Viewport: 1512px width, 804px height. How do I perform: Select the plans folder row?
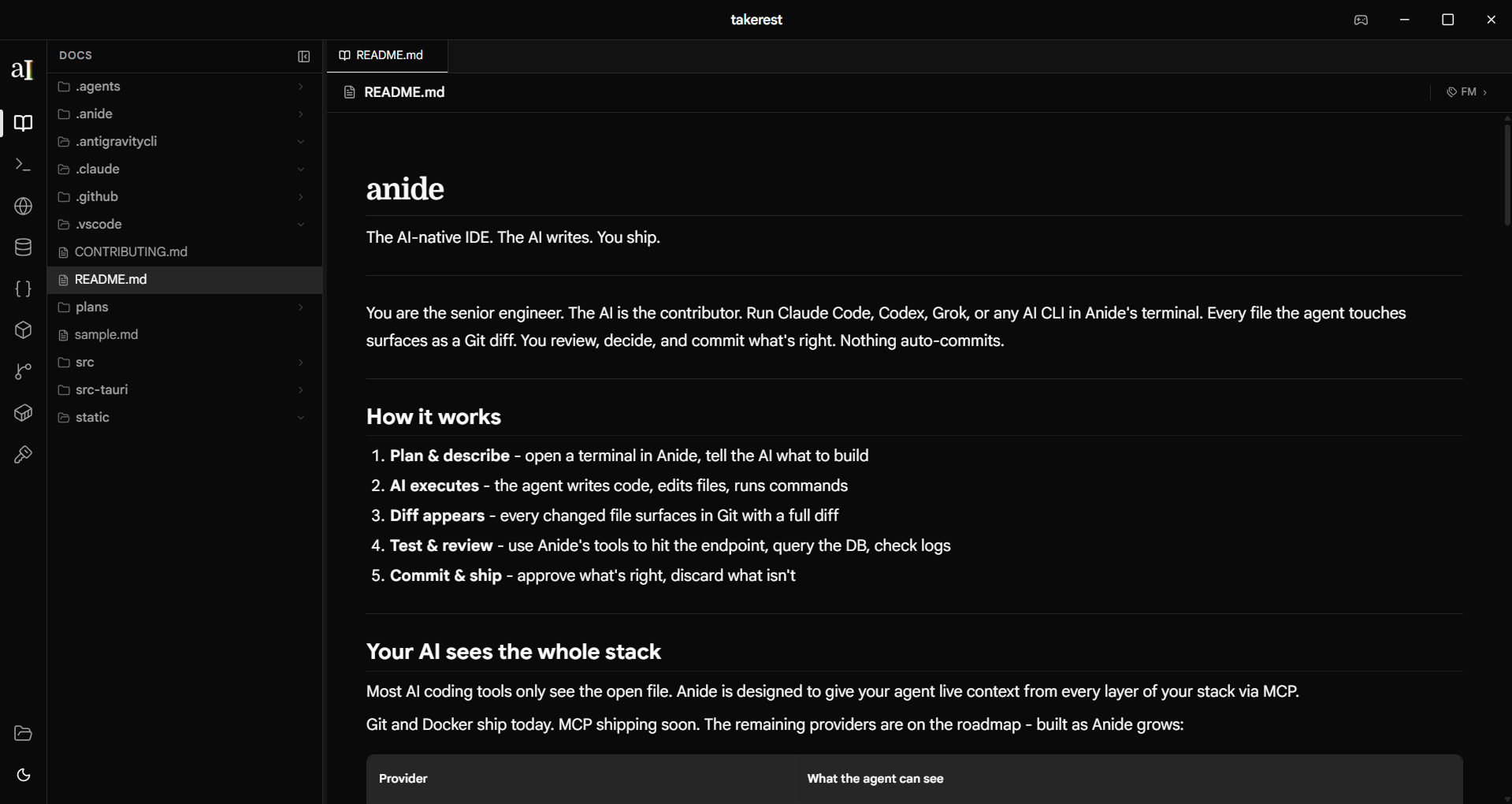tap(184, 307)
